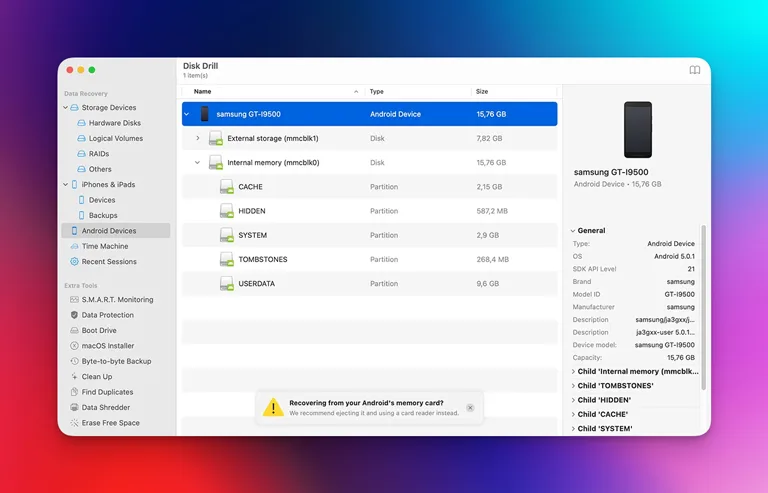Image resolution: width=768 pixels, height=493 pixels.
Task: Select the USERDATA partition row
Action: (369, 283)
